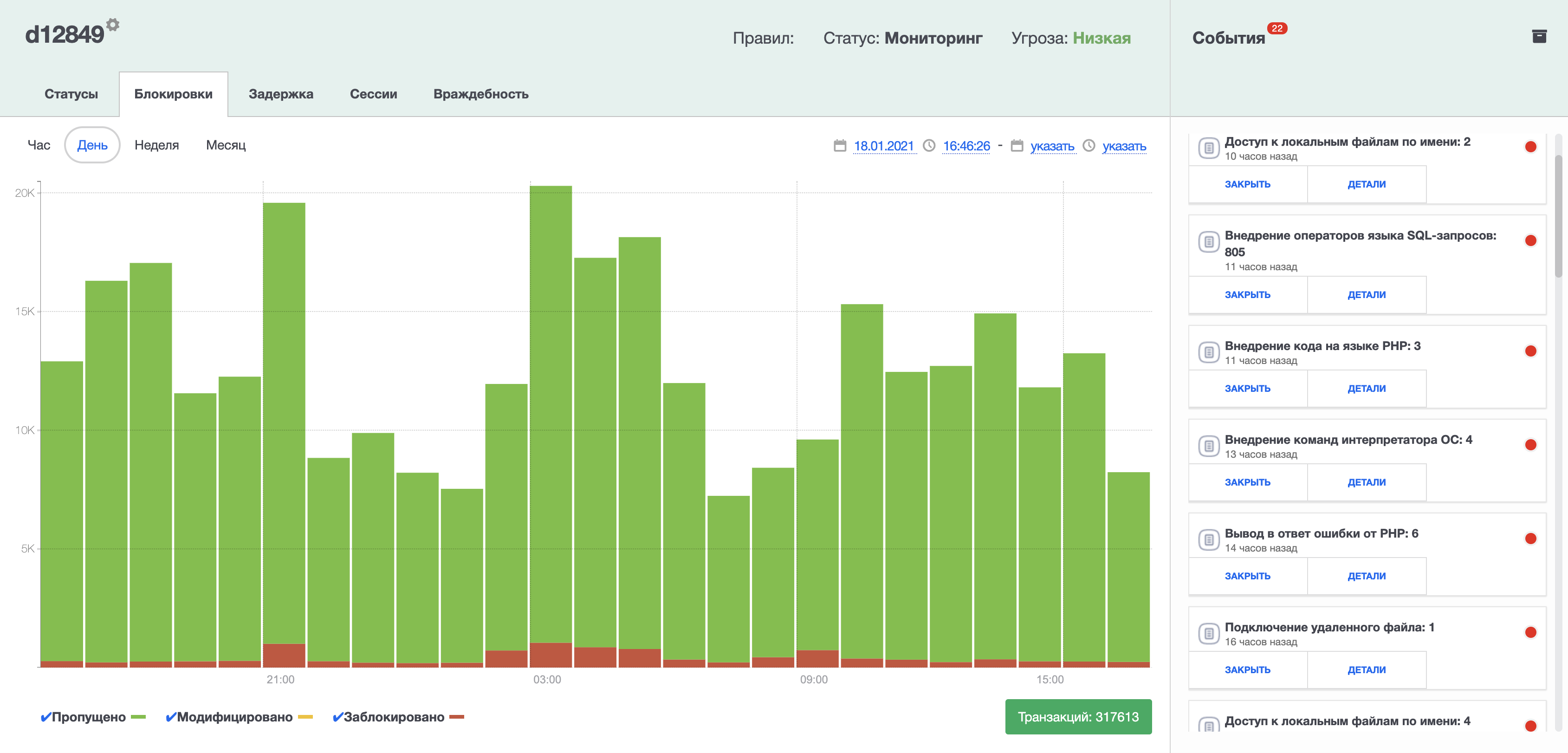Viewport: 1568px width, 753px height.
Task: Click the events panel vertical scrollbar
Action: tap(1558, 216)
